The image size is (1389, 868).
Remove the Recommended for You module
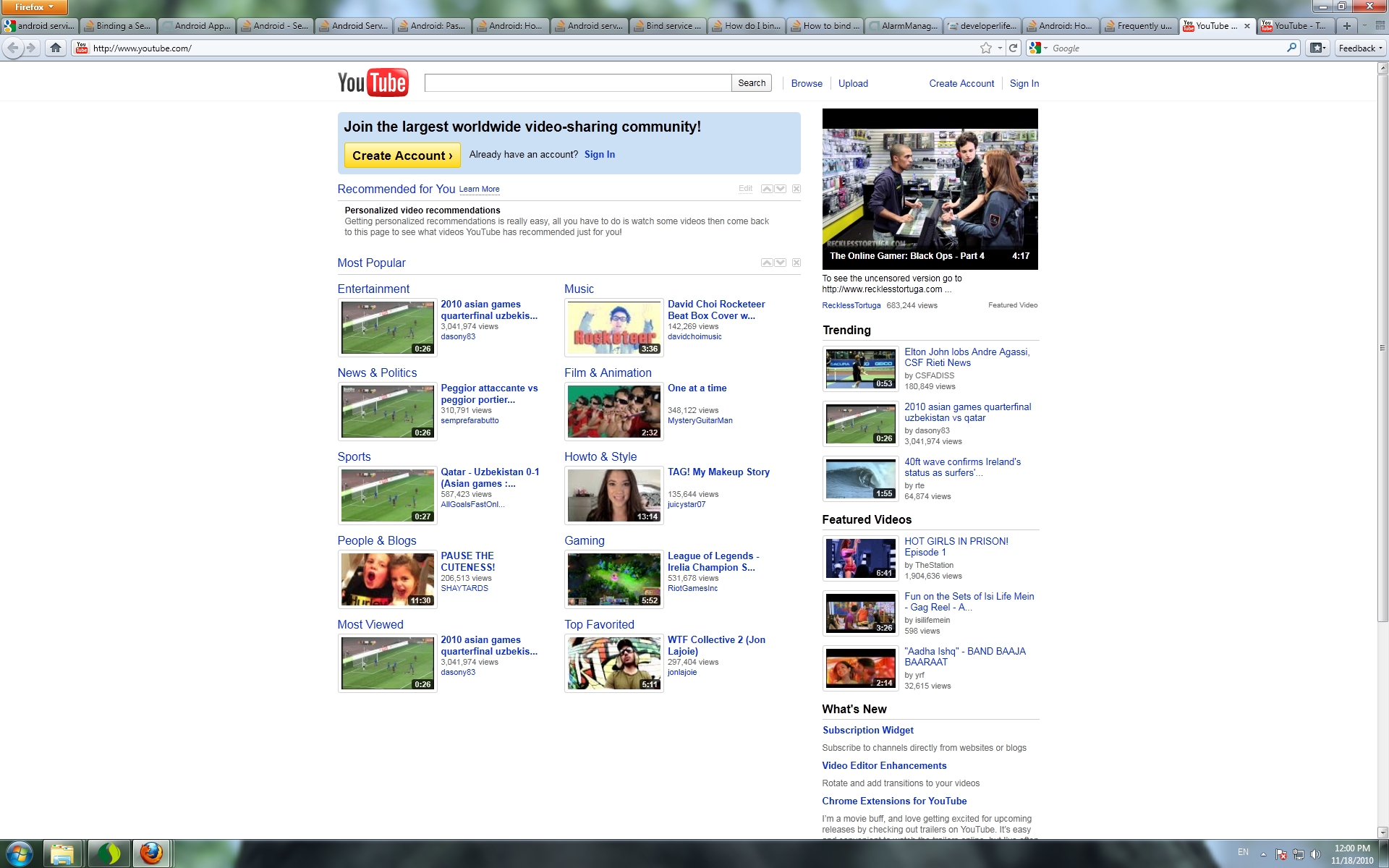click(x=796, y=189)
